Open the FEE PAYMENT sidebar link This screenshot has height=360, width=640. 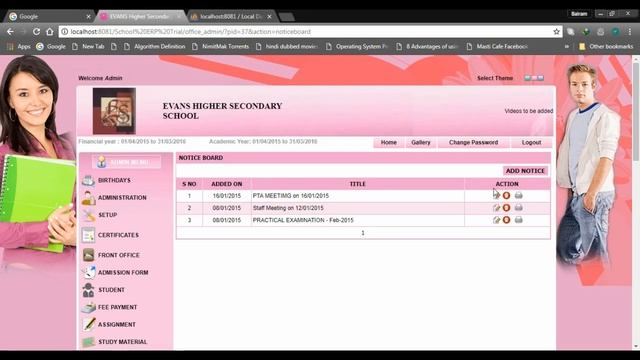pos(118,307)
